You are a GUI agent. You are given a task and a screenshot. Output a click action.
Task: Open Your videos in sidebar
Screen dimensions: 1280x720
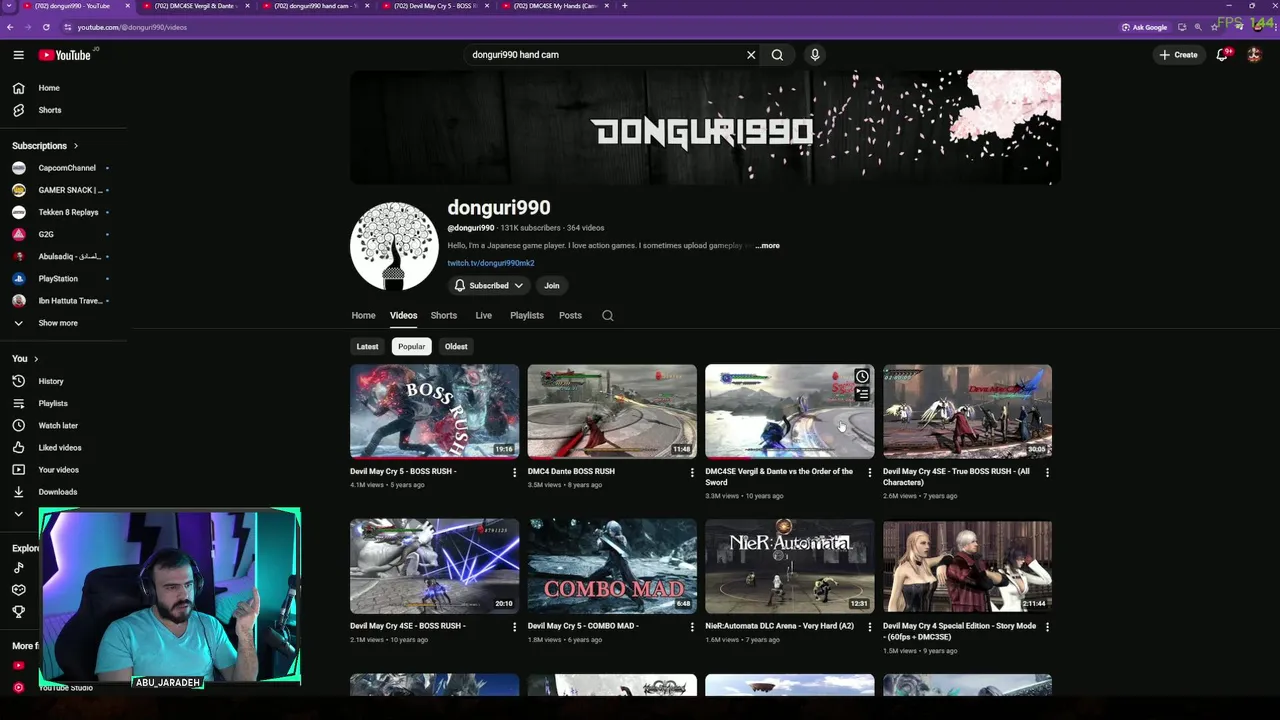point(58,469)
